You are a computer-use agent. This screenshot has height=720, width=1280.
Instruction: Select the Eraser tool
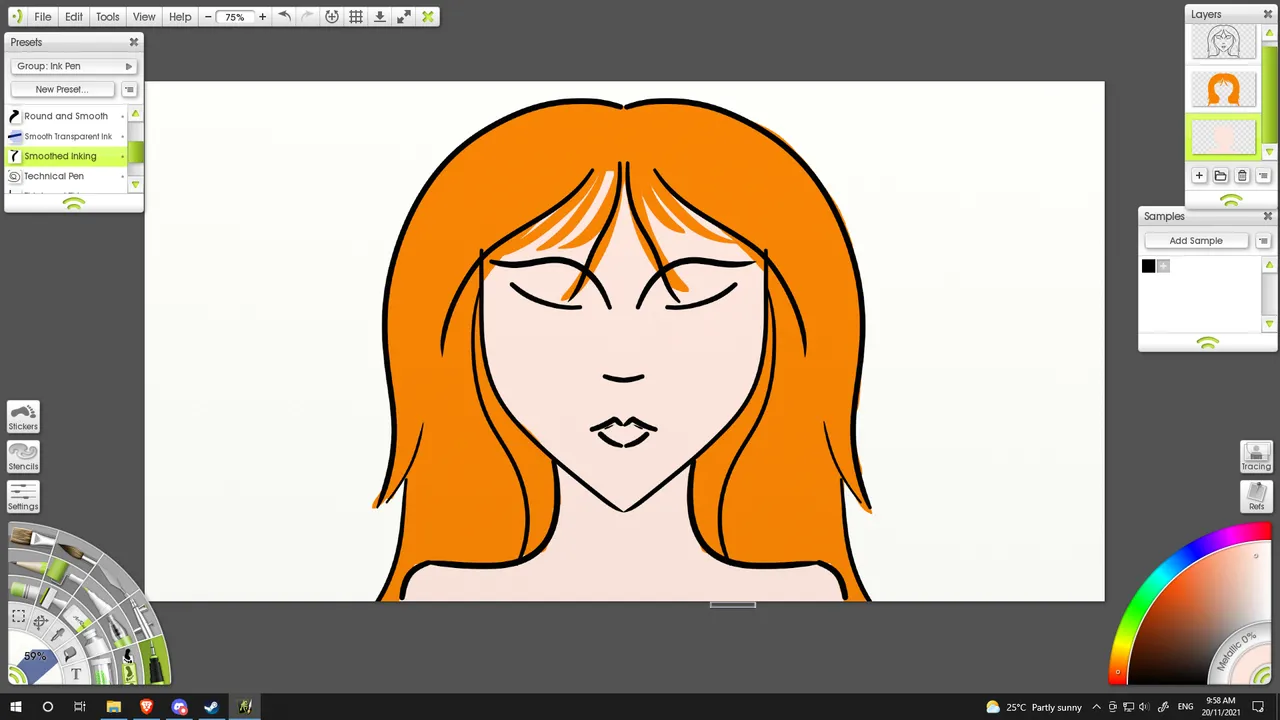click(x=78, y=619)
